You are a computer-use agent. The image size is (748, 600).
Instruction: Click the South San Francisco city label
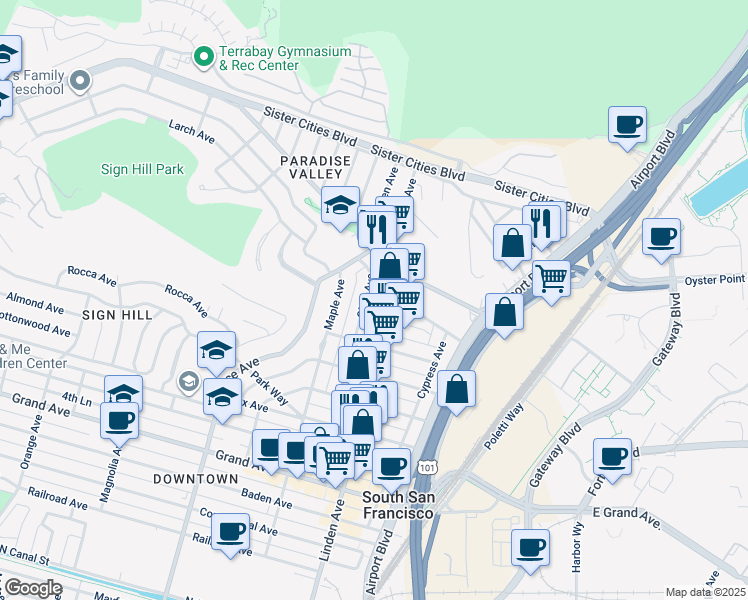[x=398, y=505]
